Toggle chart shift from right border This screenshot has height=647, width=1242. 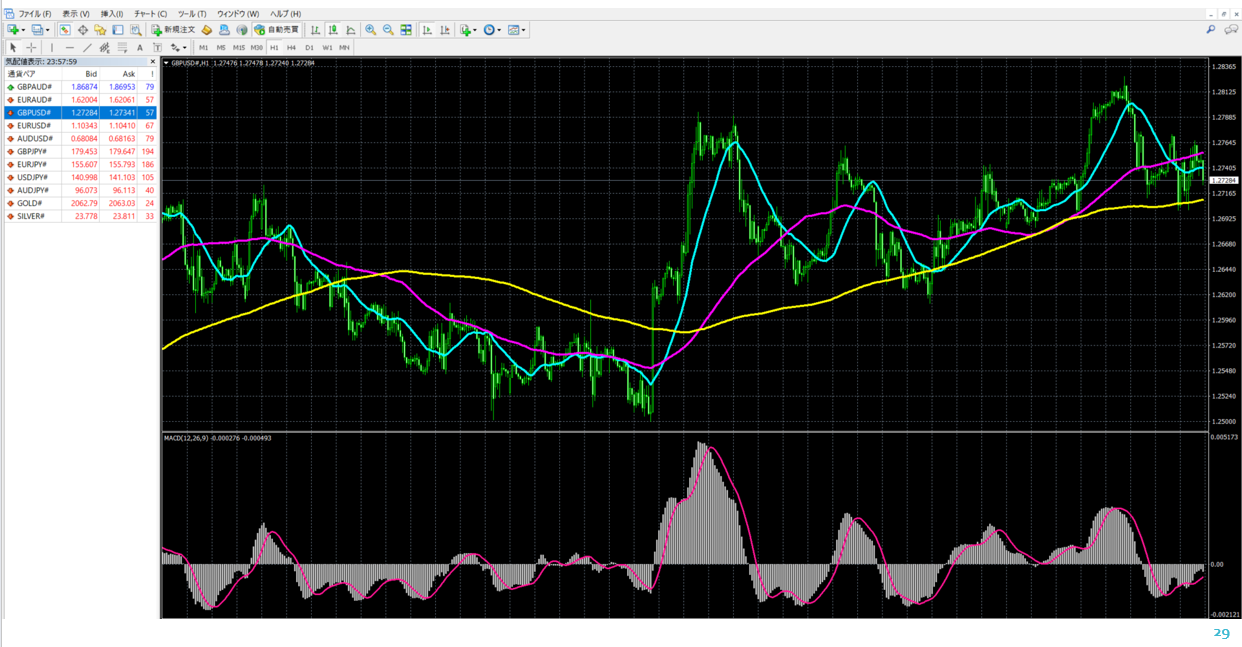click(445, 30)
